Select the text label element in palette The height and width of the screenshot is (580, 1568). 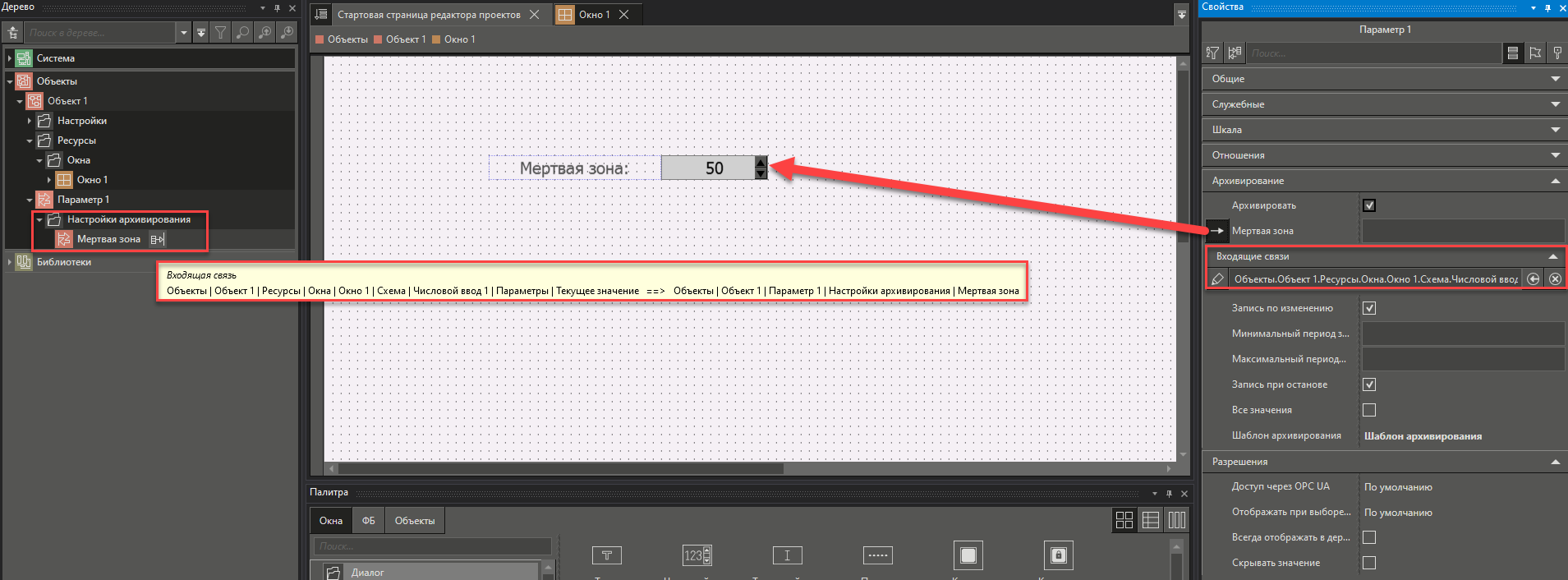(x=606, y=556)
